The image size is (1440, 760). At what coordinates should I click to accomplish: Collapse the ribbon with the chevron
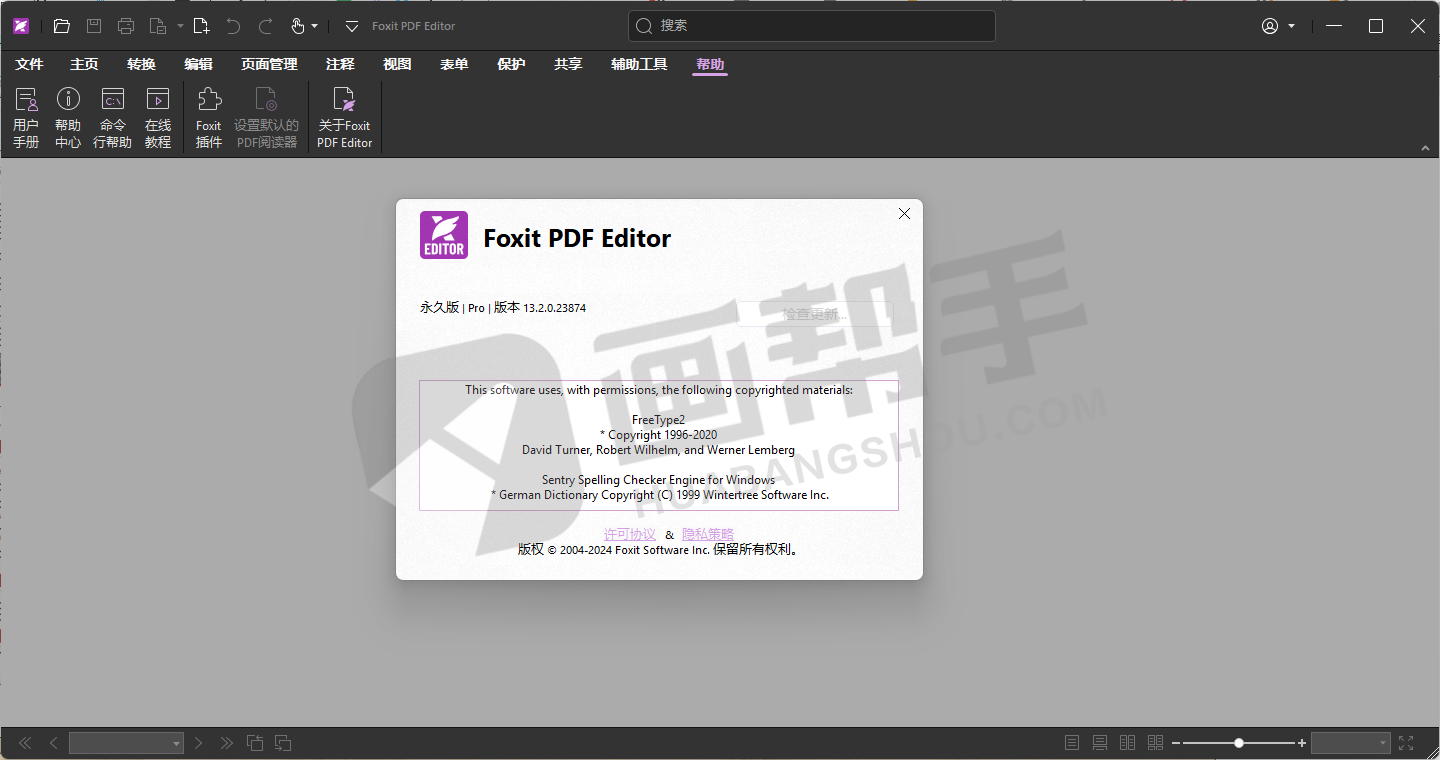pos(1425,148)
